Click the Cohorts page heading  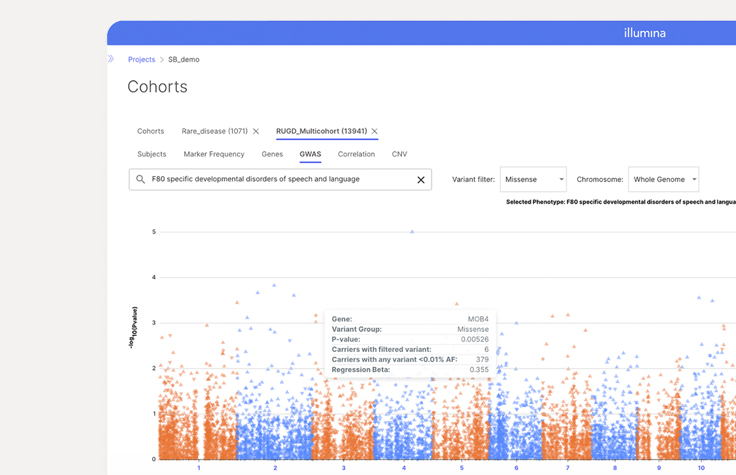[157, 87]
